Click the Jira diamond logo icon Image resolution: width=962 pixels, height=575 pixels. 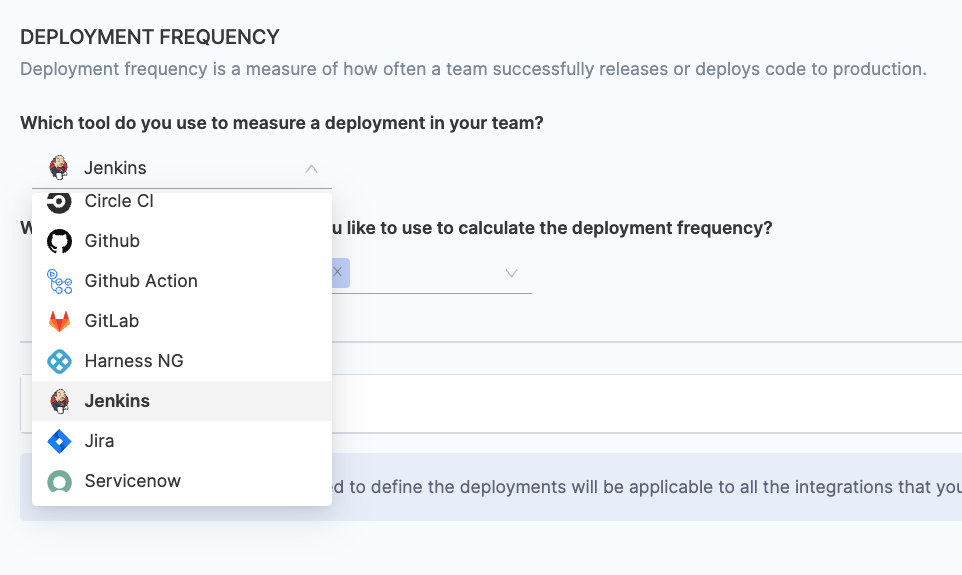click(x=60, y=441)
